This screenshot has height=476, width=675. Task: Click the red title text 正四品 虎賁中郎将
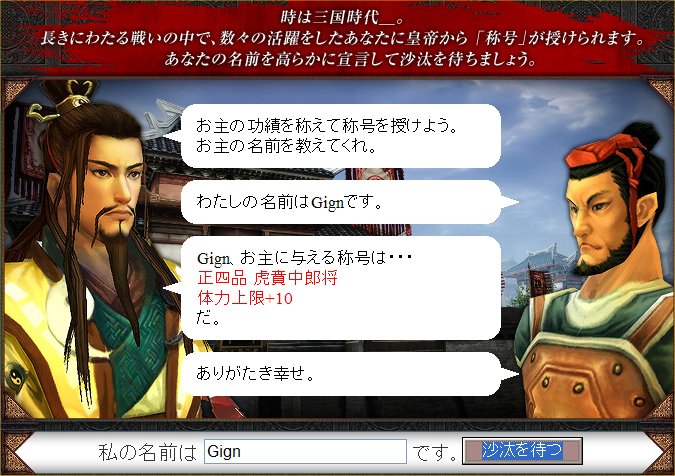point(267,278)
